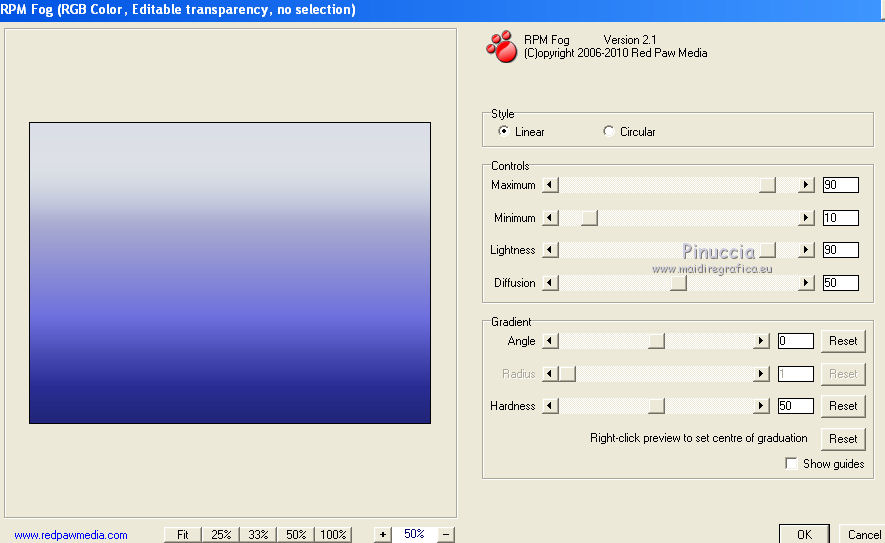Click the right arrow of Maximum slider
The height and width of the screenshot is (543, 885).
tap(805, 185)
